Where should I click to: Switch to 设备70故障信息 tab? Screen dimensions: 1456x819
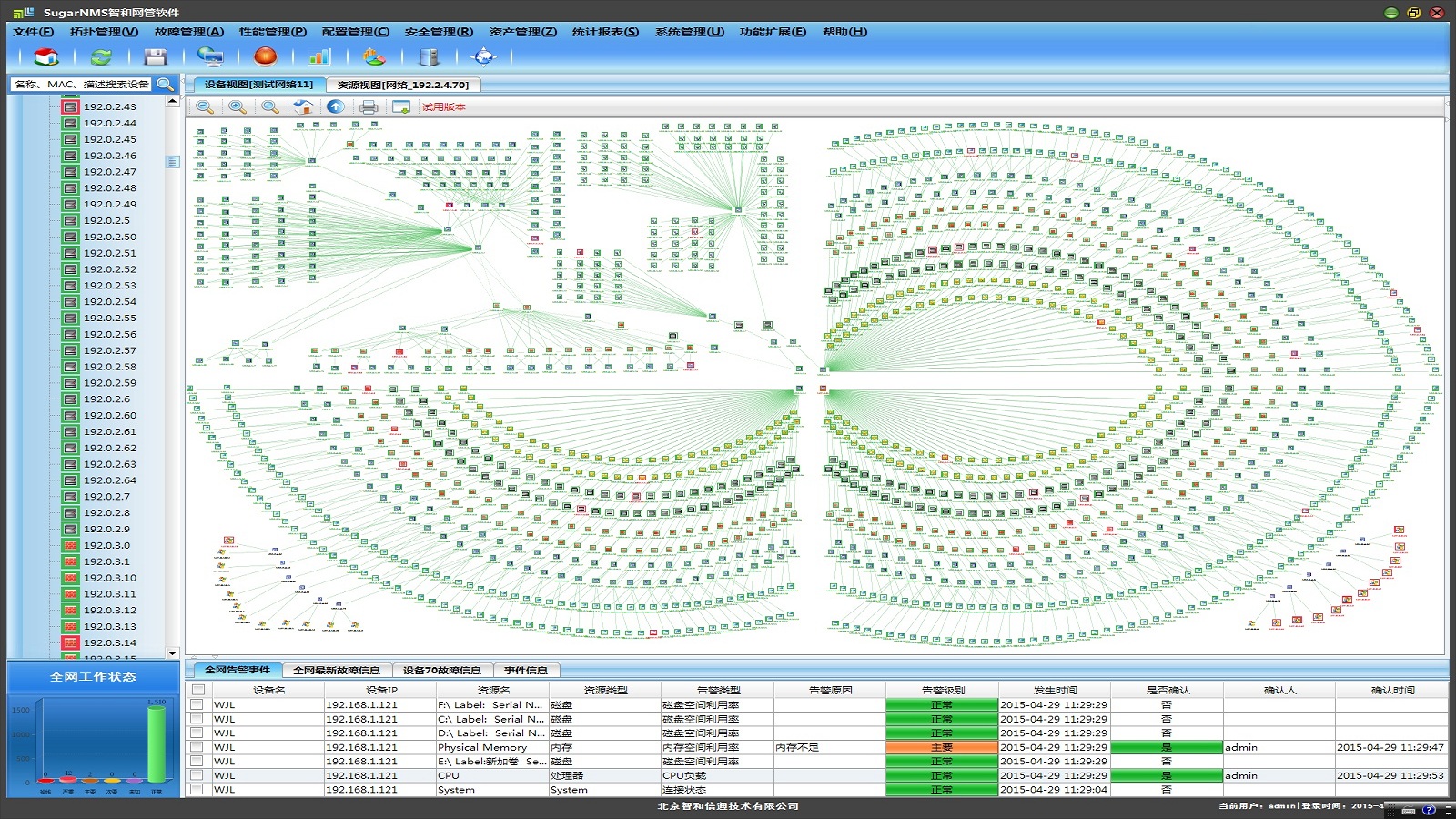tap(442, 671)
